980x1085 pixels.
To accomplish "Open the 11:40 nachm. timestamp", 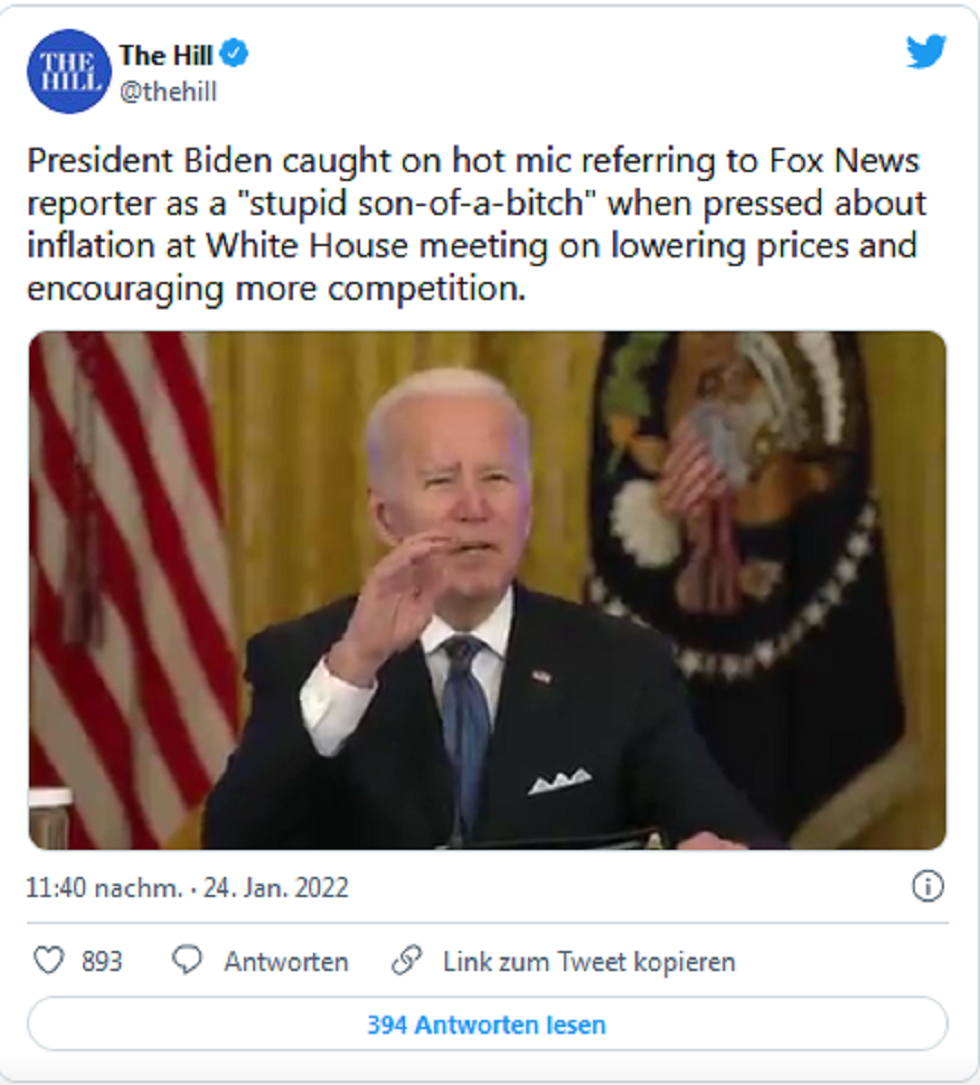I will tap(104, 888).
